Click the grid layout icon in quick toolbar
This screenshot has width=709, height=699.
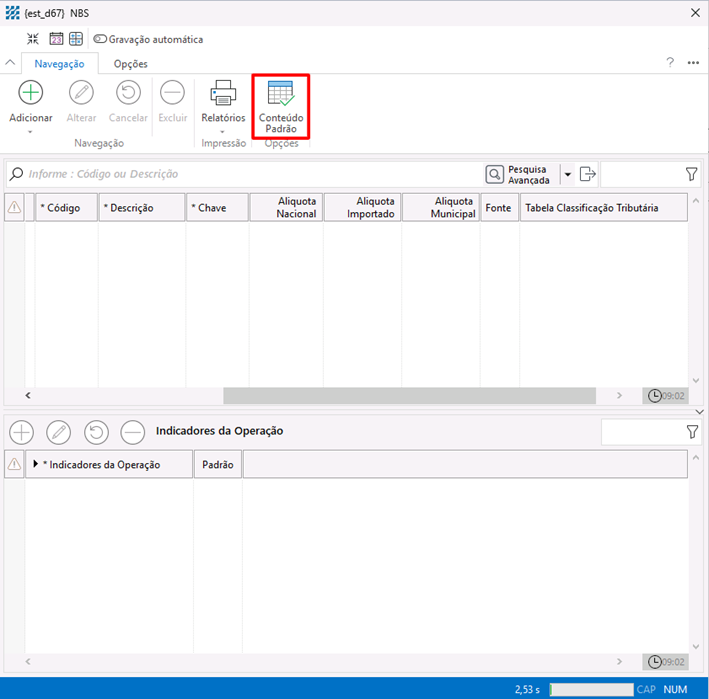[x=76, y=39]
